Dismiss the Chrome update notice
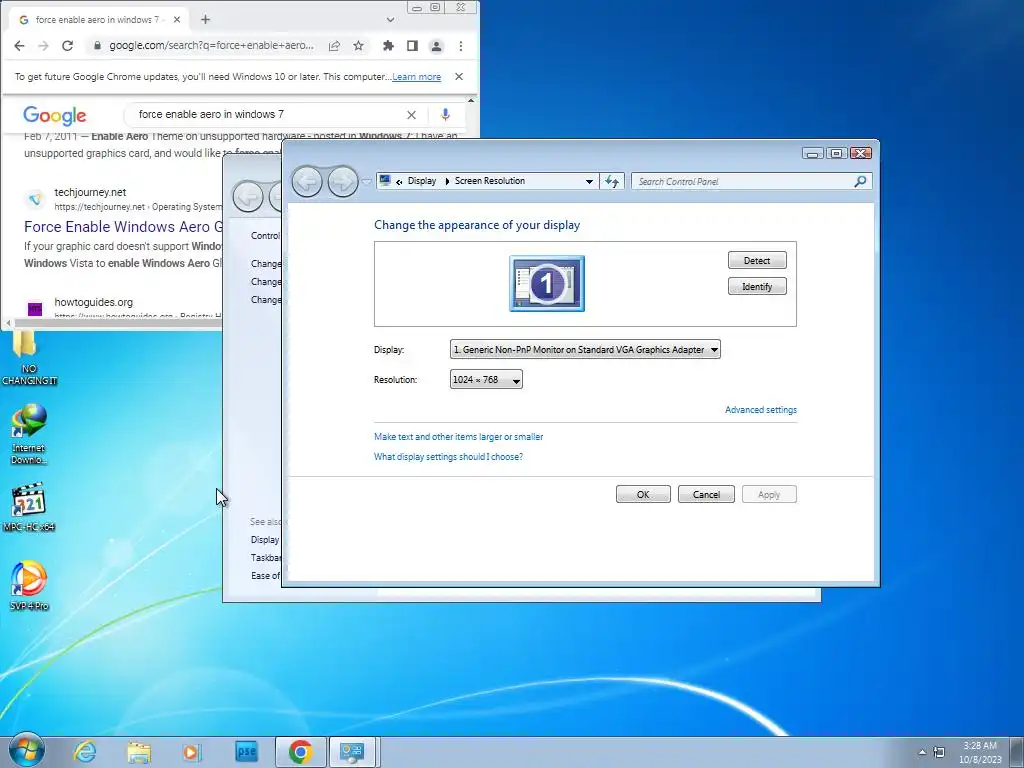The image size is (1024, 768). (x=459, y=76)
